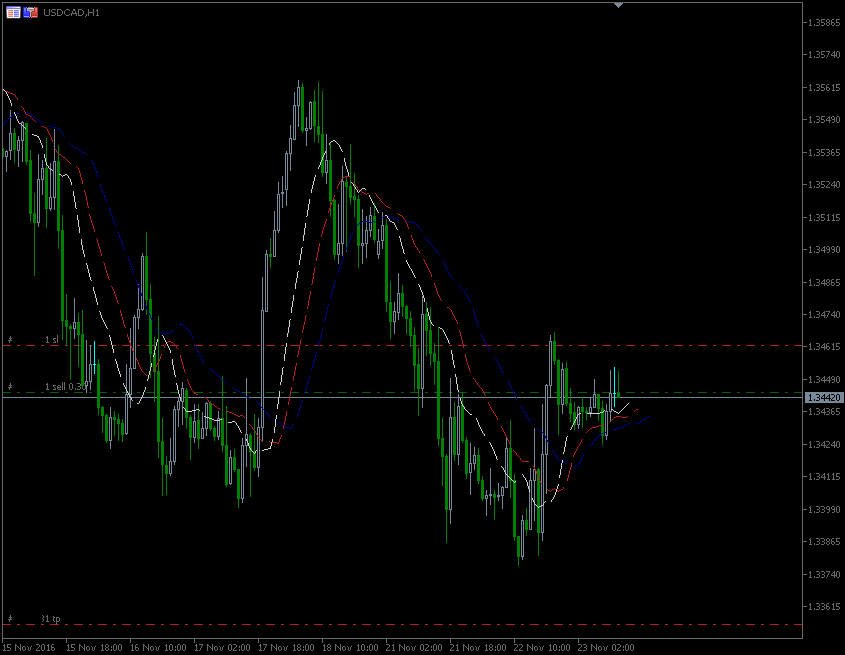Click price scale value 1.34990
845x655 pixels.
824,250
